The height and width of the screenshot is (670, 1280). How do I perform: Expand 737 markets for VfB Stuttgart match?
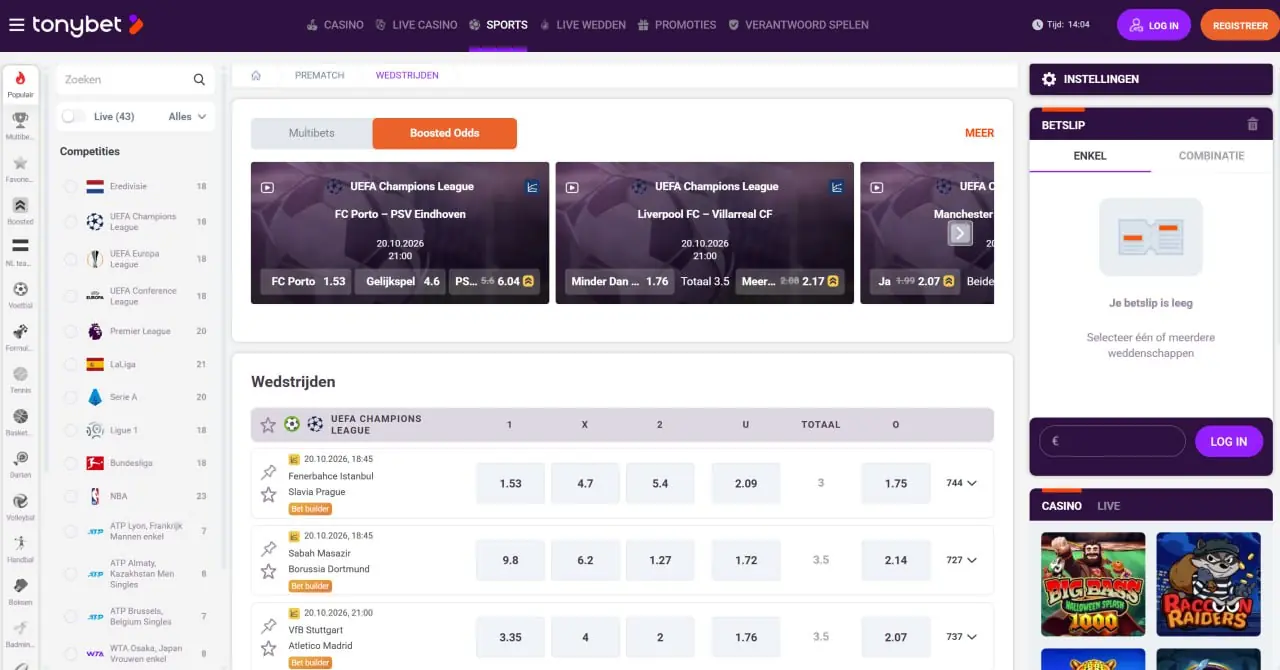(x=961, y=637)
